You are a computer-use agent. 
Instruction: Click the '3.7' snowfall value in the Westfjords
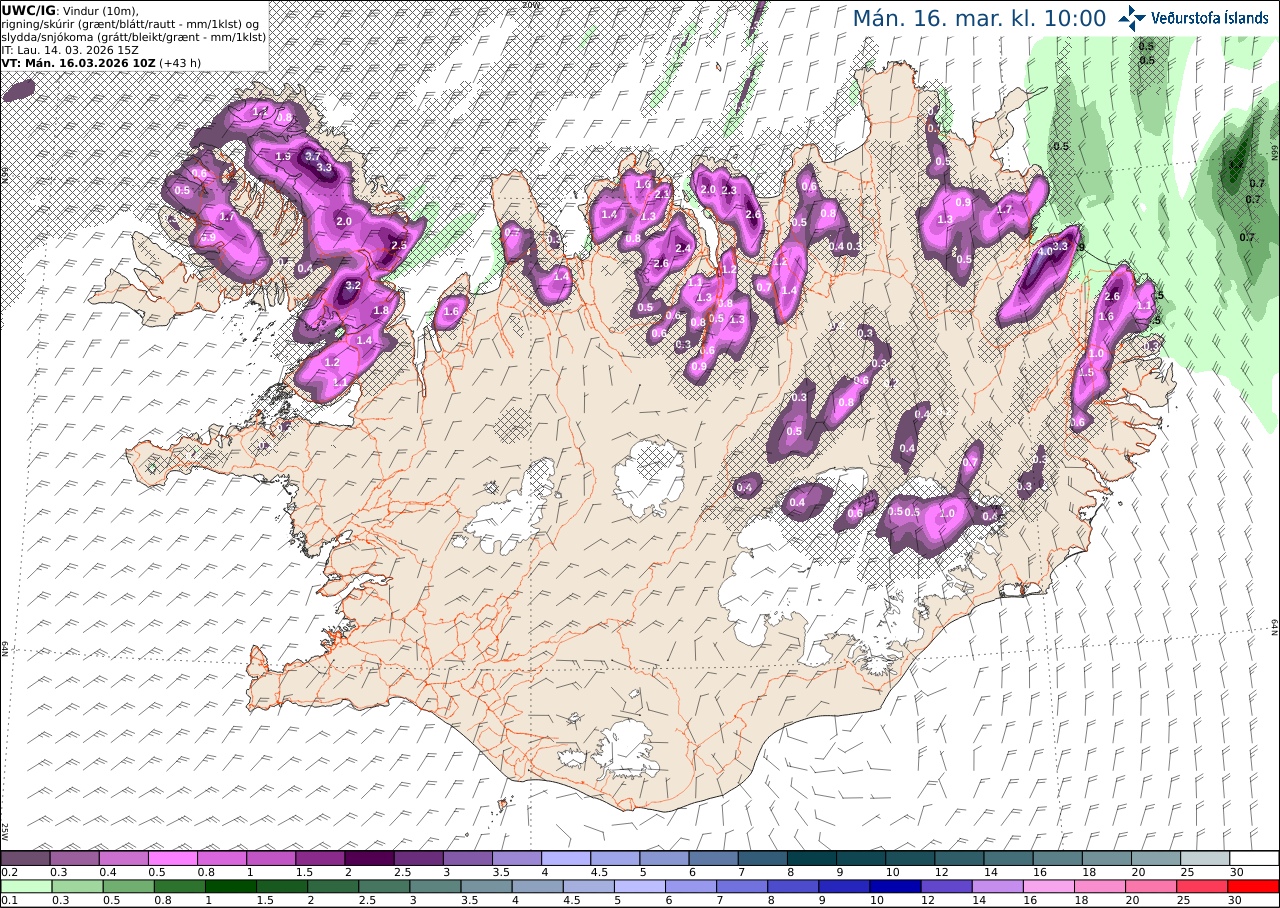[313, 156]
